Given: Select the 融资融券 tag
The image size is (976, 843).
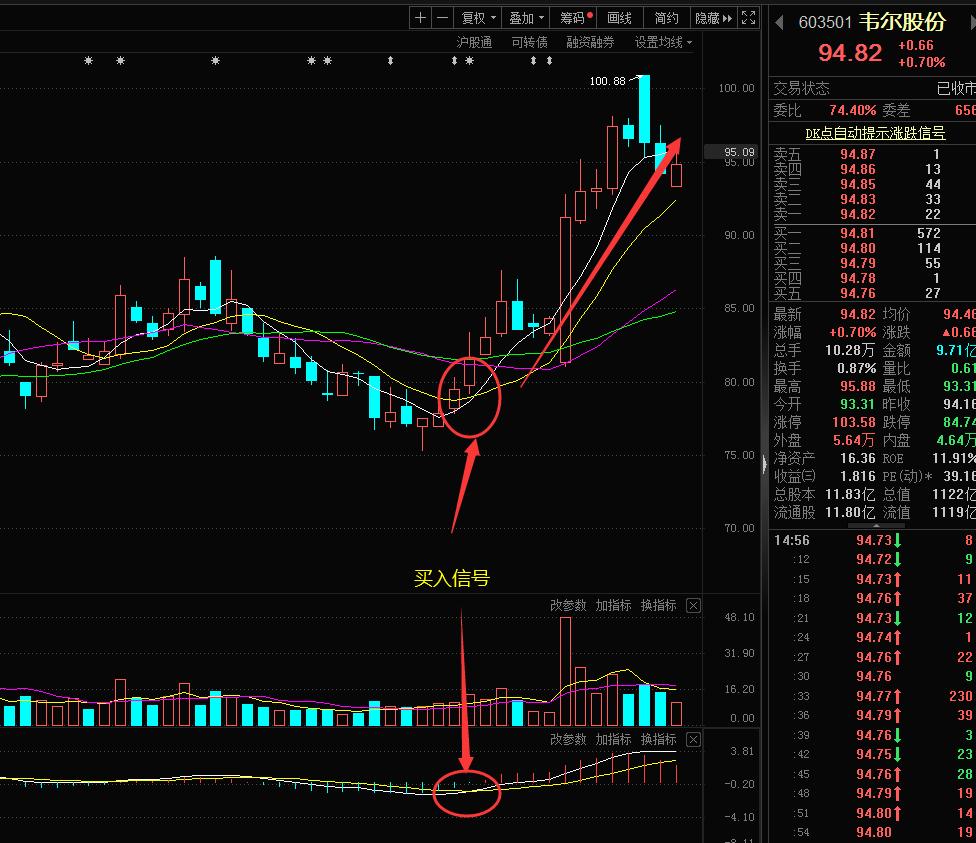Looking at the screenshot, I should 590,42.
